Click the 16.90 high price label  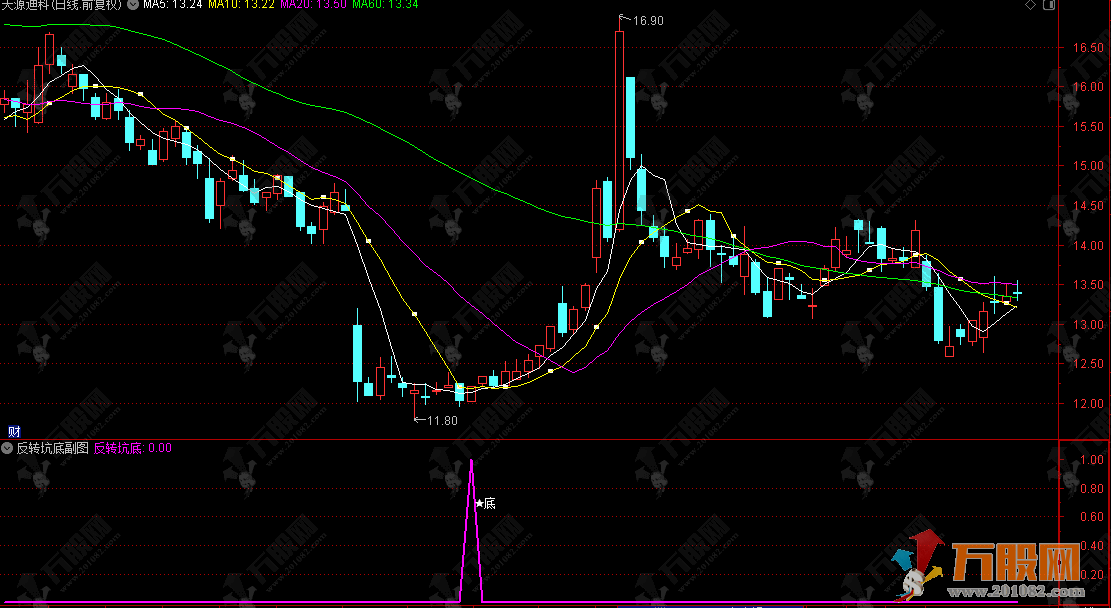tap(647, 19)
